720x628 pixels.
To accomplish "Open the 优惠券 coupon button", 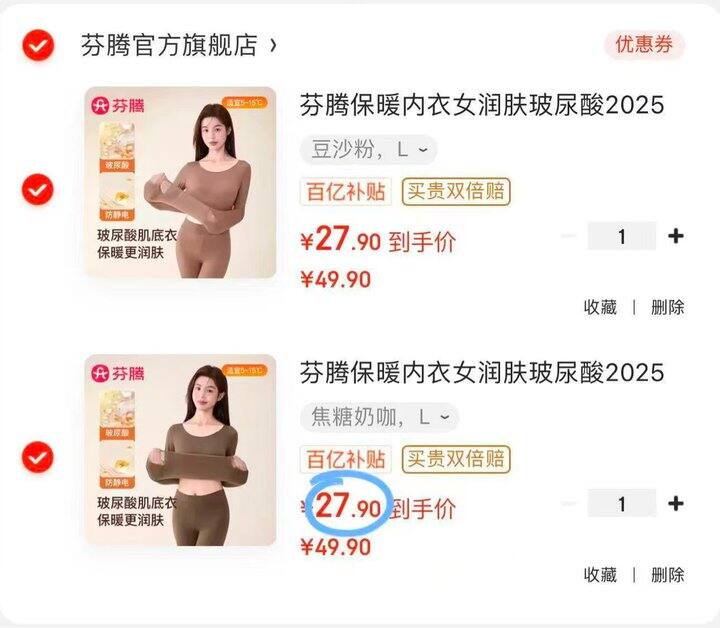I will pos(644,45).
